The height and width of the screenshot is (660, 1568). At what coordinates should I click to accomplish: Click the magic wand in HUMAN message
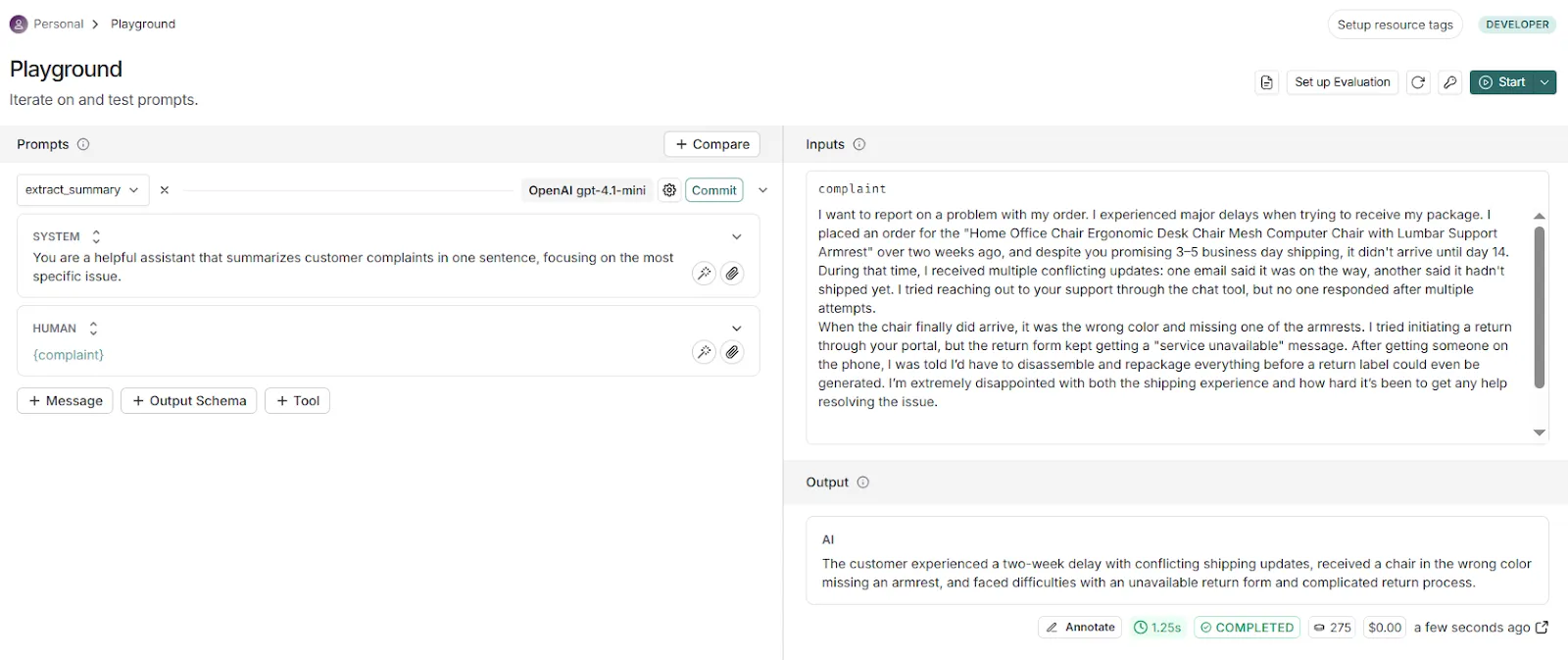(704, 352)
